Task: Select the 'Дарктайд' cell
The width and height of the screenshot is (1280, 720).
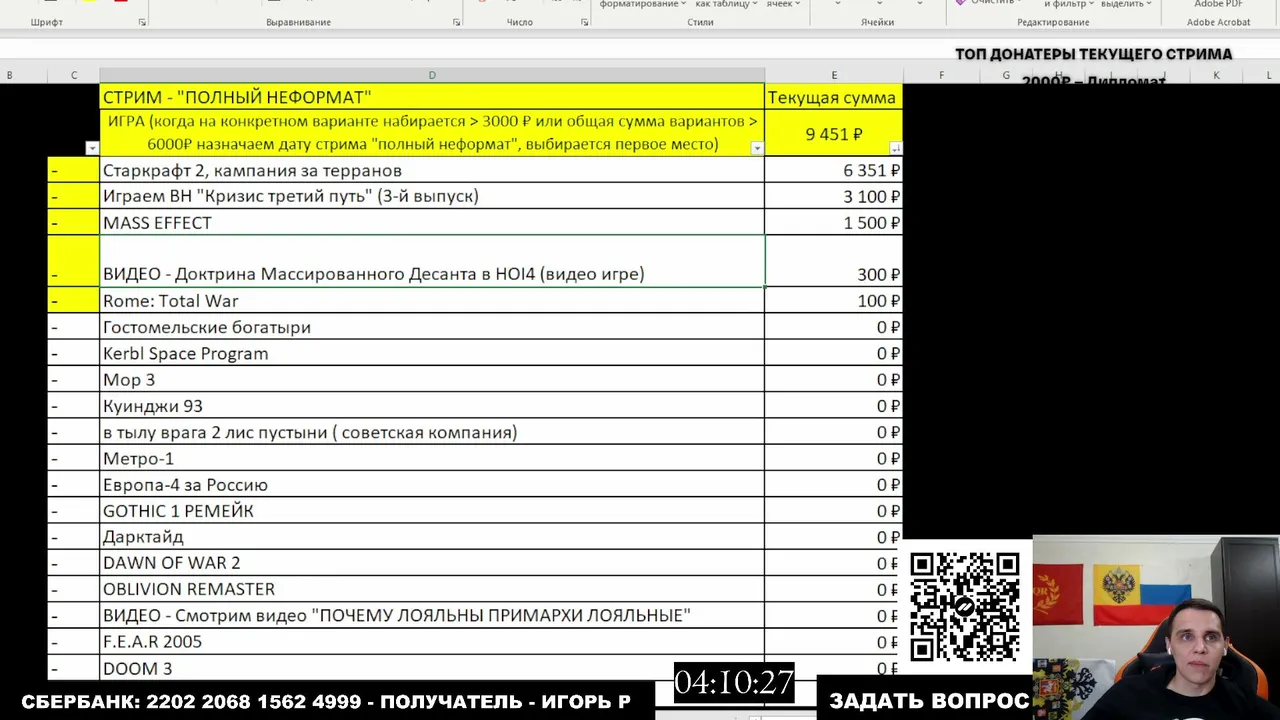Action: coord(432,537)
